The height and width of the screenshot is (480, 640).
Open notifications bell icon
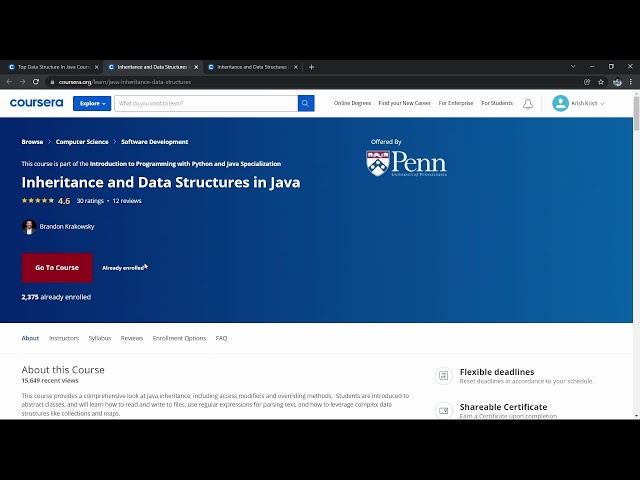coord(528,104)
